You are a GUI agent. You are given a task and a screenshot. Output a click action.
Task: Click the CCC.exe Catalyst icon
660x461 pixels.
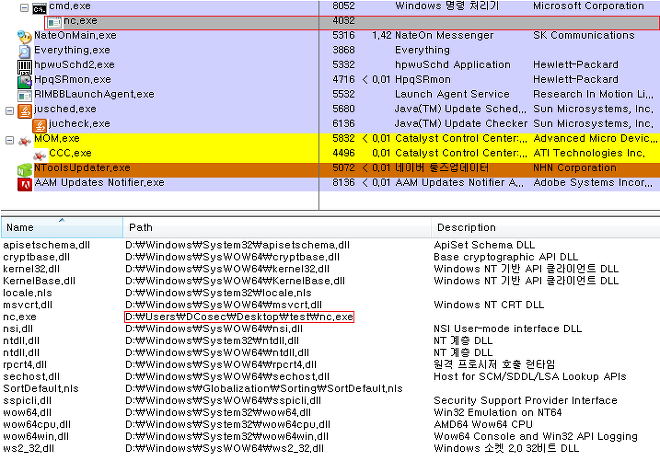(40, 155)
